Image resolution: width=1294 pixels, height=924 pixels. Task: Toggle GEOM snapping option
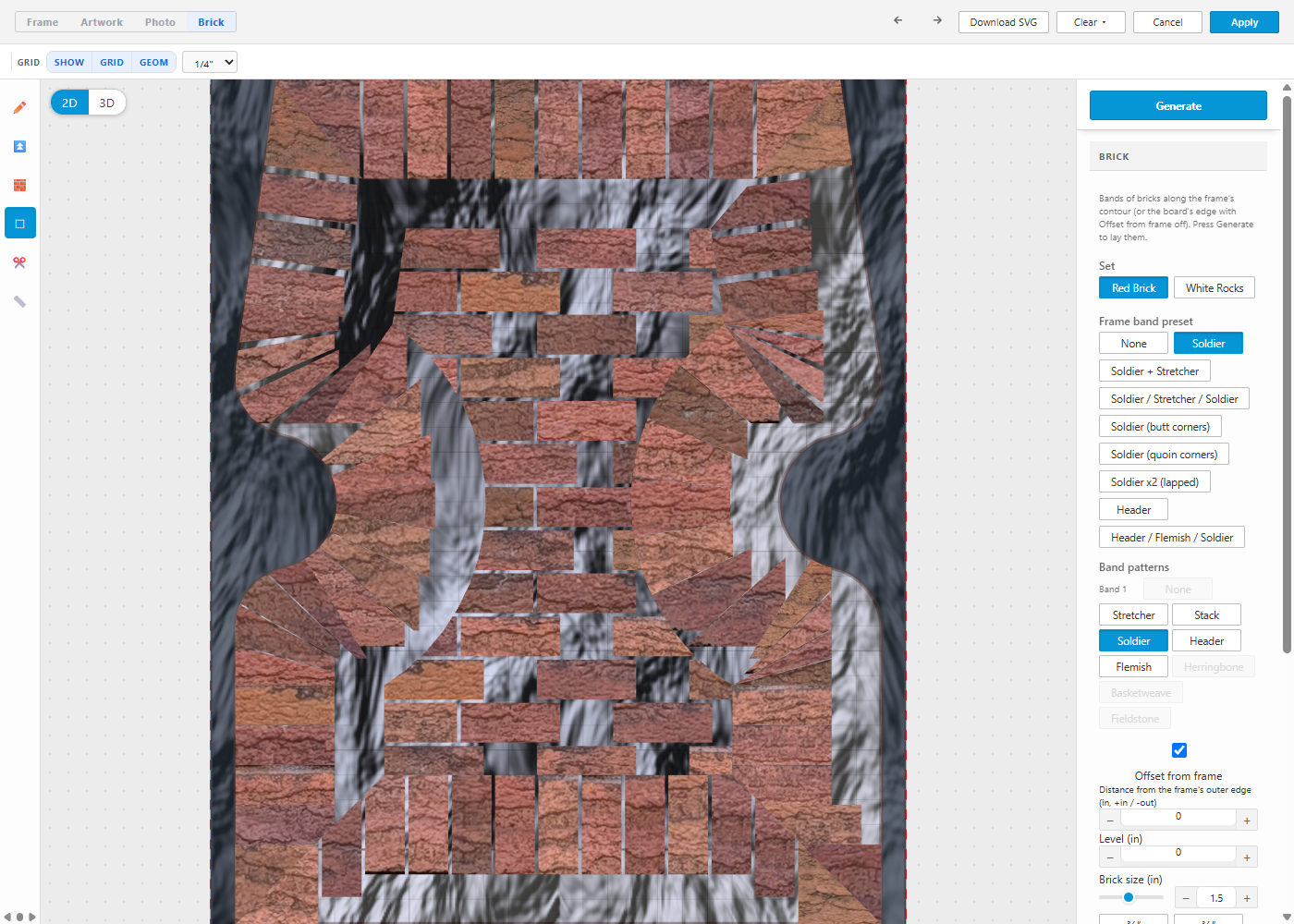[153, 62]
